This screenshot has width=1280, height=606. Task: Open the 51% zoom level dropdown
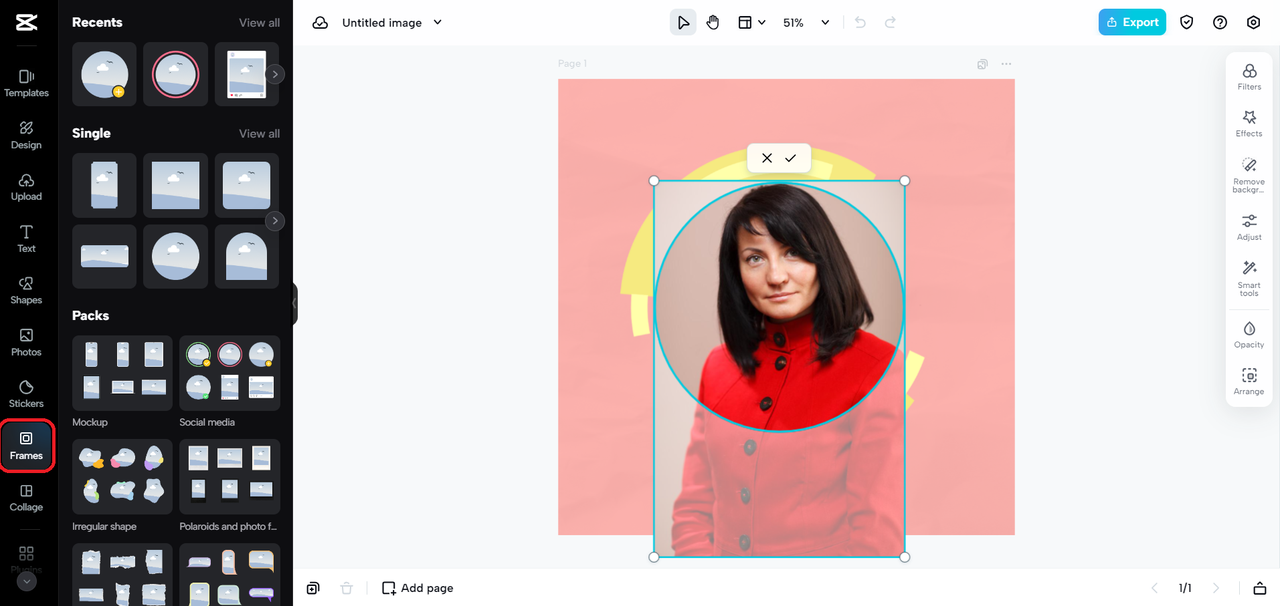tap(806, 22)
